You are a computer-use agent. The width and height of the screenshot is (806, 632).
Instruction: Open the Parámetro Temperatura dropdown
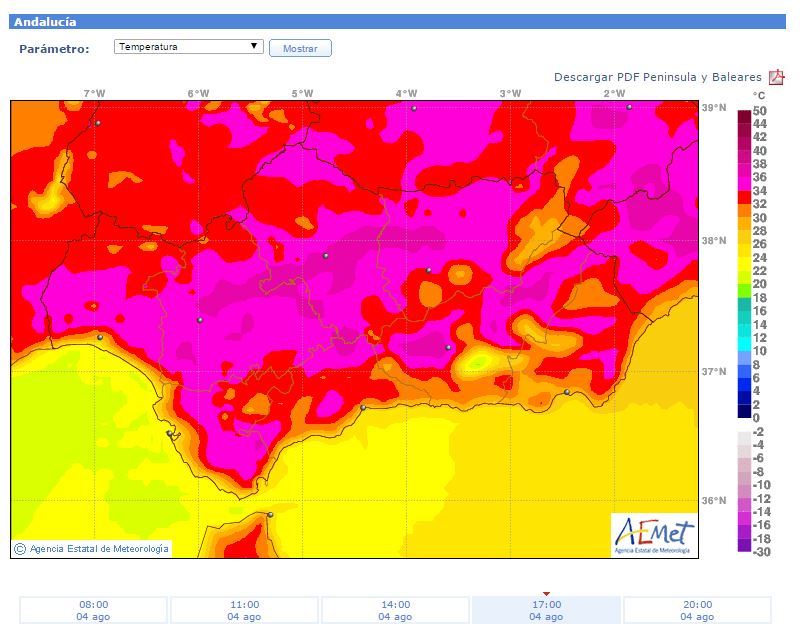coord(188,47)
